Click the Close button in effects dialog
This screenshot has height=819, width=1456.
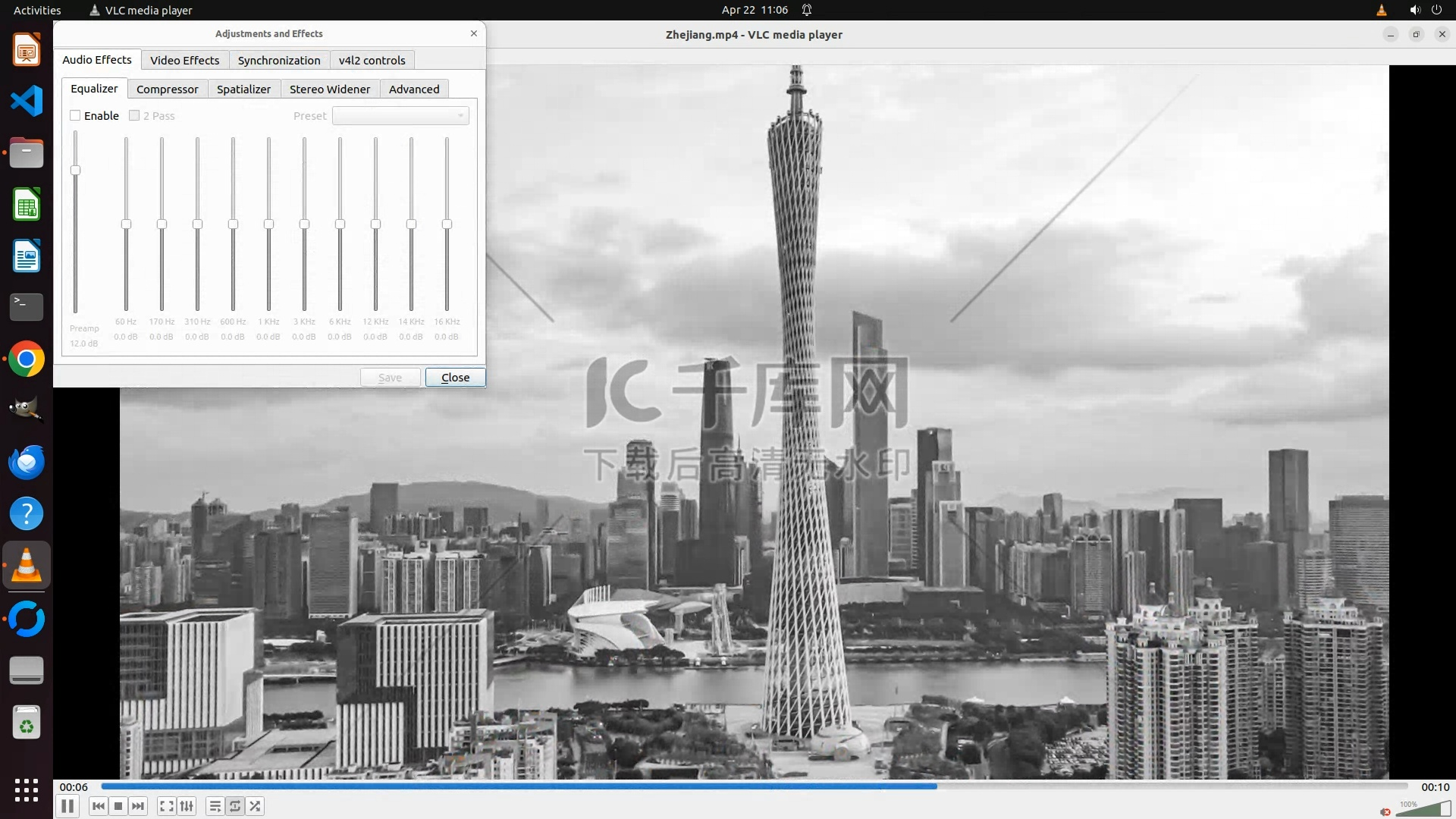tap(455, 377)
